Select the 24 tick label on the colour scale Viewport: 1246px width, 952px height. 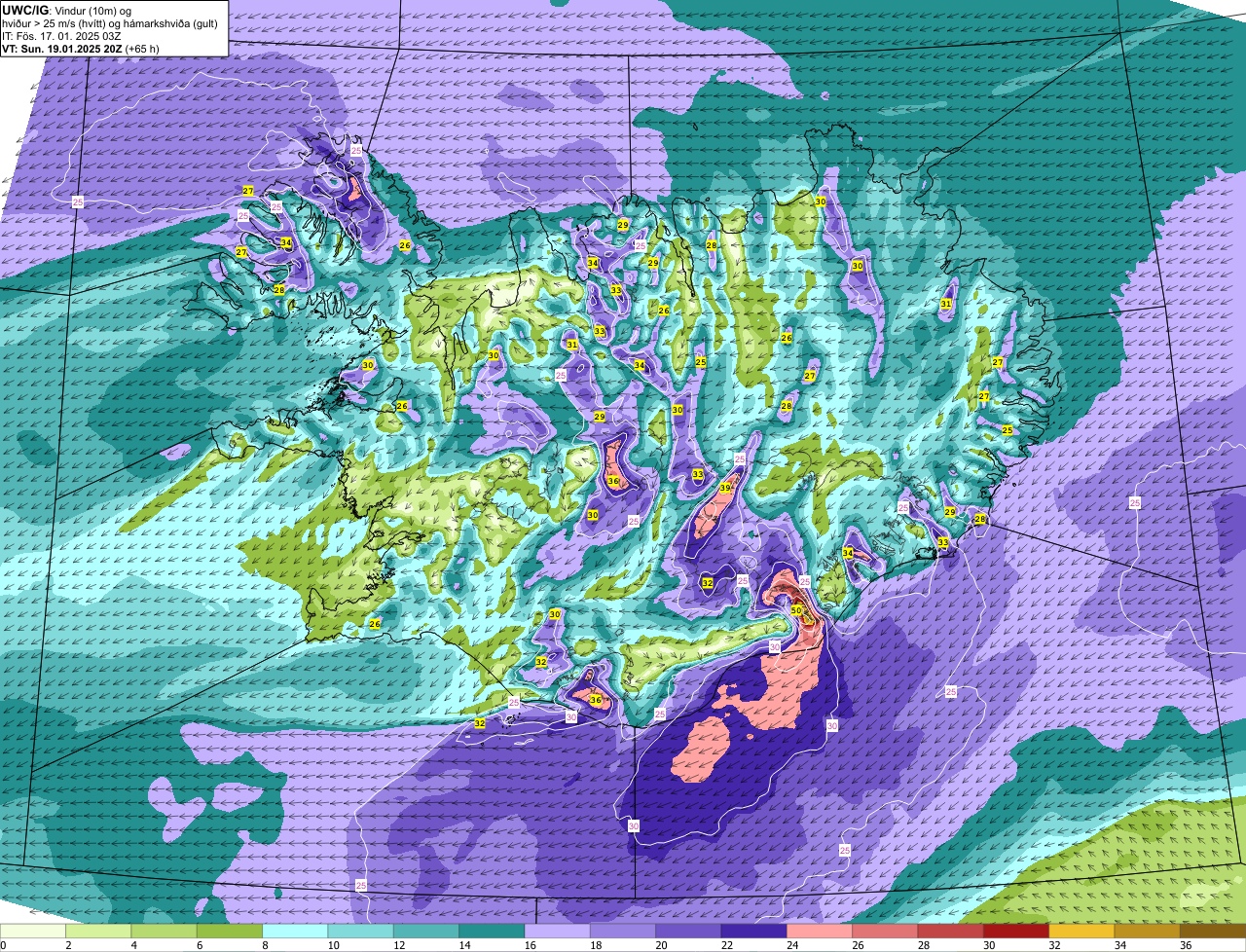tap(791, 945)
